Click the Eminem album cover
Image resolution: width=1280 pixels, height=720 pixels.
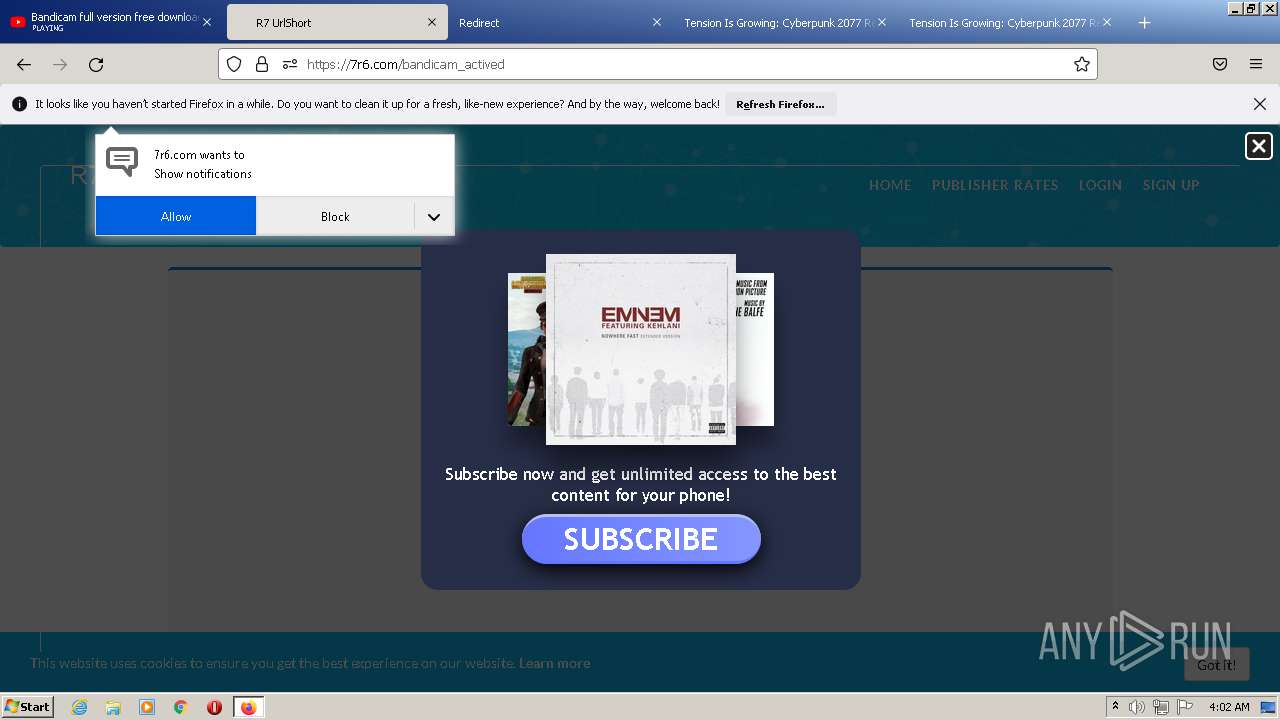(641, 349)
